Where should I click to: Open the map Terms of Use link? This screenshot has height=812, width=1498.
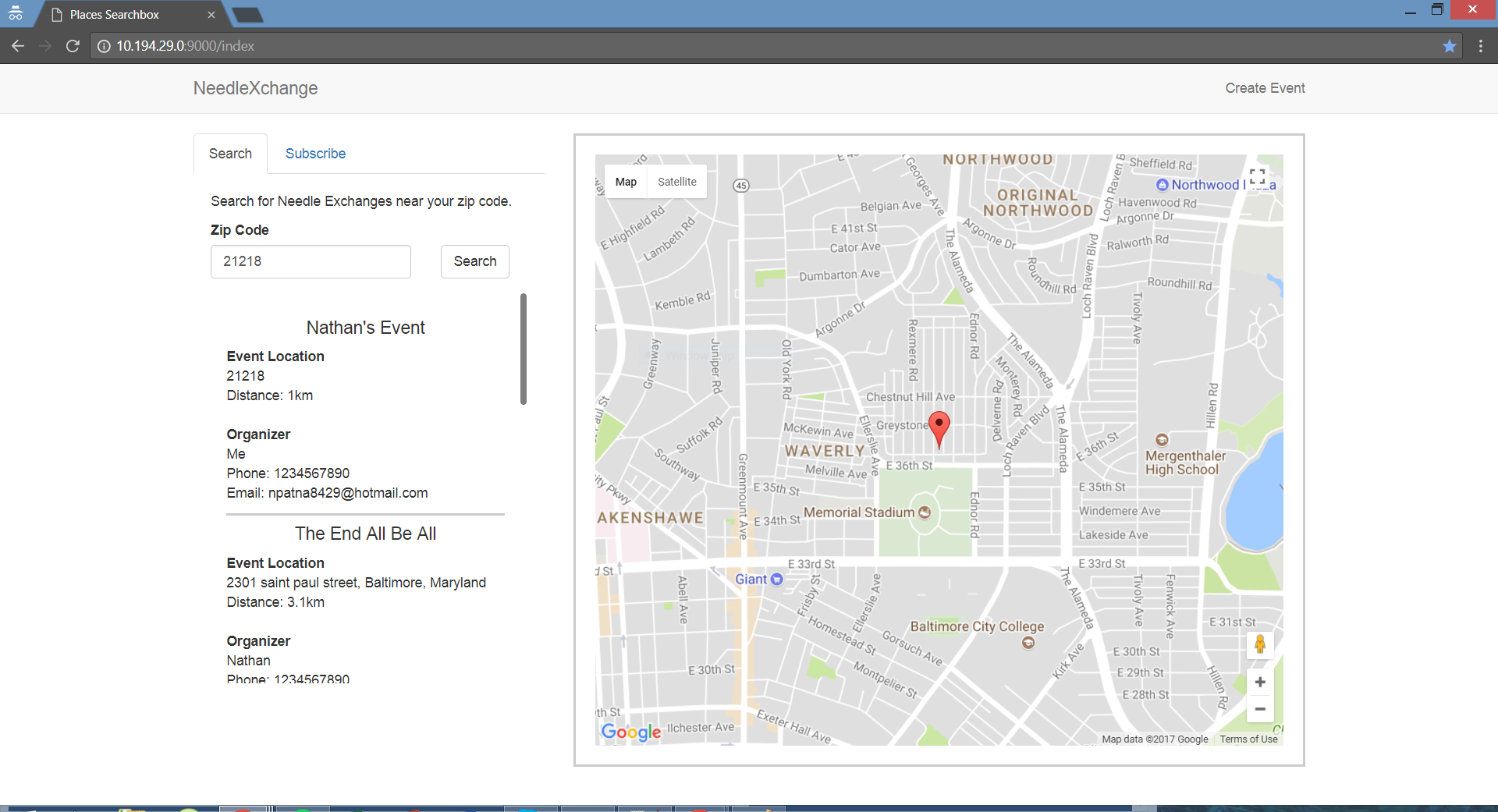coord(1248,739)
